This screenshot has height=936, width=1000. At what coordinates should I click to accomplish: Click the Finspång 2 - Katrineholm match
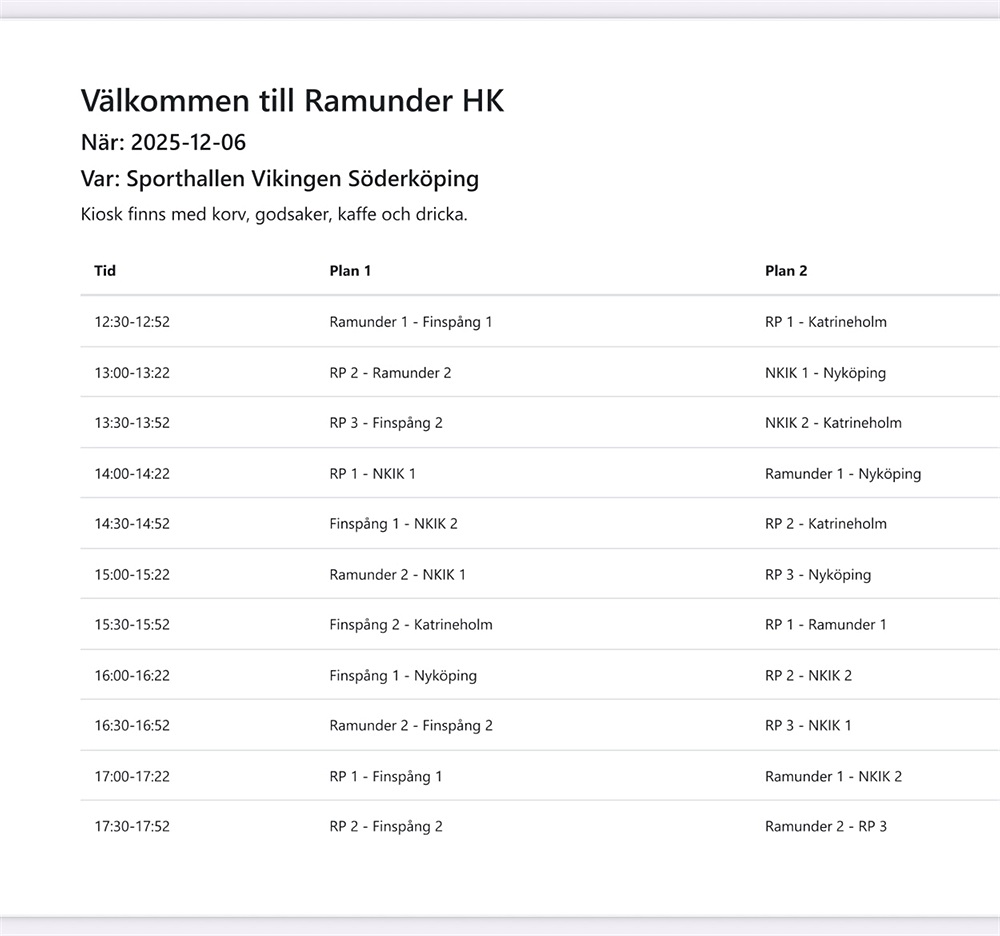(410, 625)
